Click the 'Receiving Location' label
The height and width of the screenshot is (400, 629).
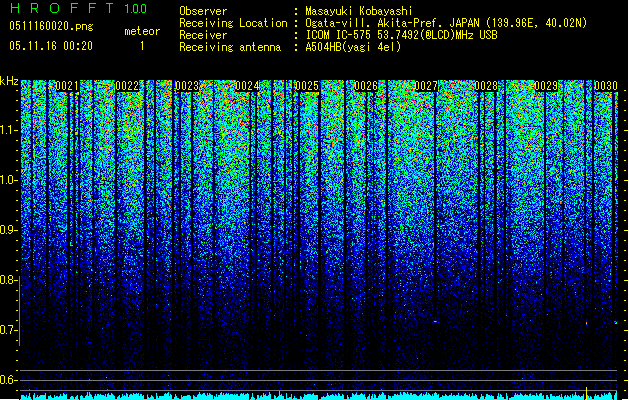click(x=233, y=23)
